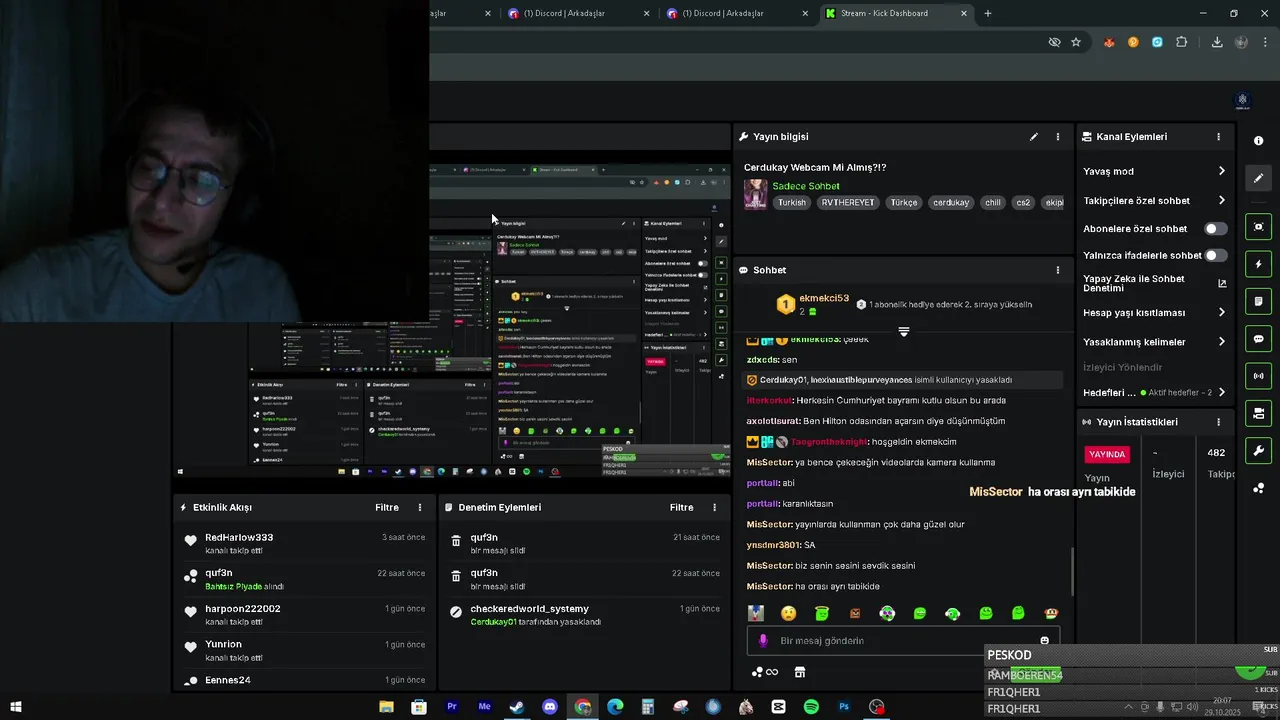
Task: Click the ekmekci53 leaderboard name
Action: click(x=824, y=298)
